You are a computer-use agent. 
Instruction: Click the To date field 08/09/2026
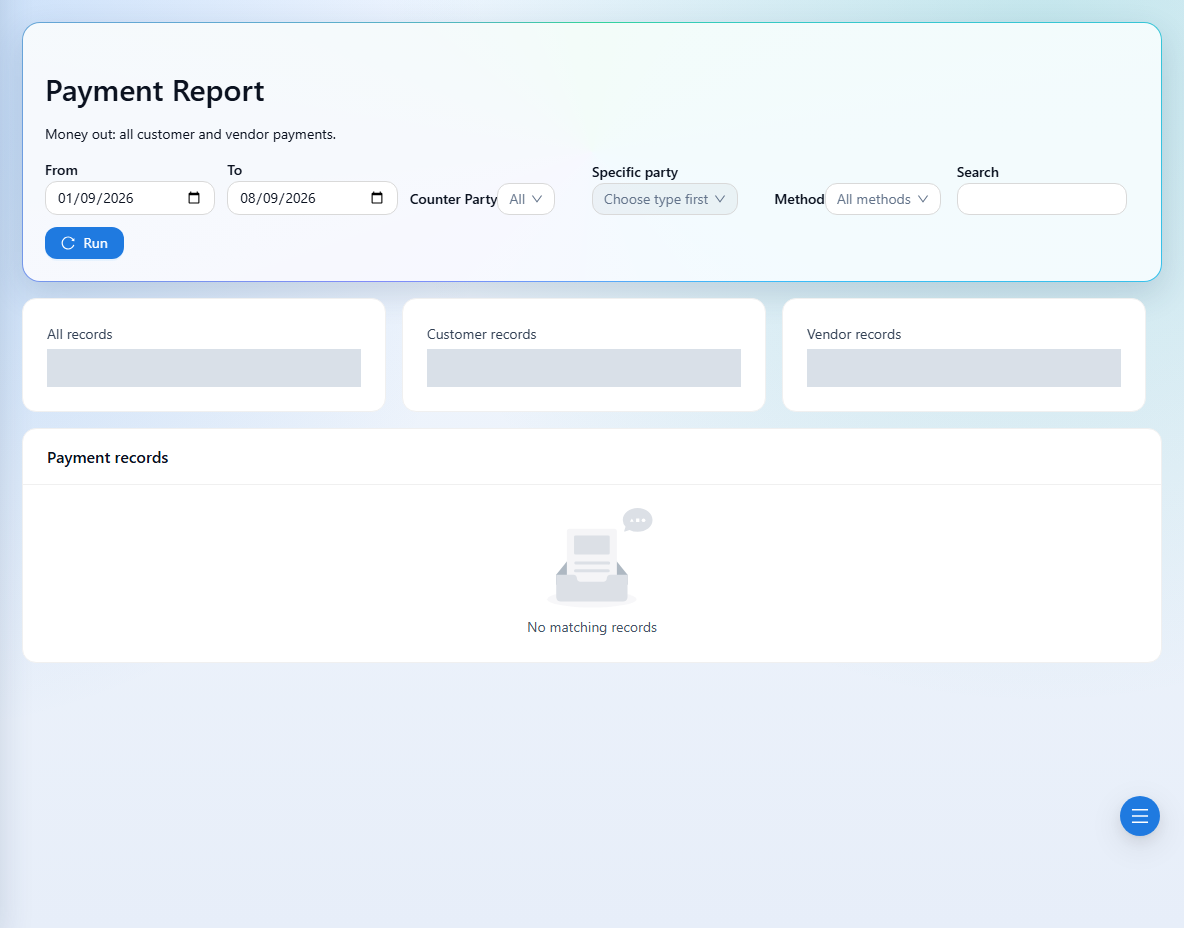[x=313, y=198]
